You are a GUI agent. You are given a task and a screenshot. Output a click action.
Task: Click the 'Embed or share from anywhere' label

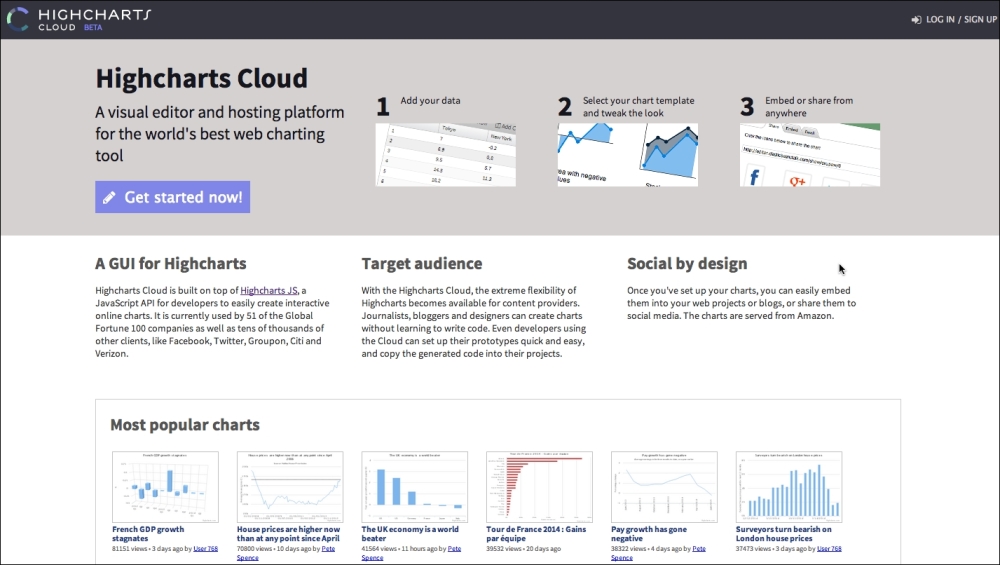809,106
